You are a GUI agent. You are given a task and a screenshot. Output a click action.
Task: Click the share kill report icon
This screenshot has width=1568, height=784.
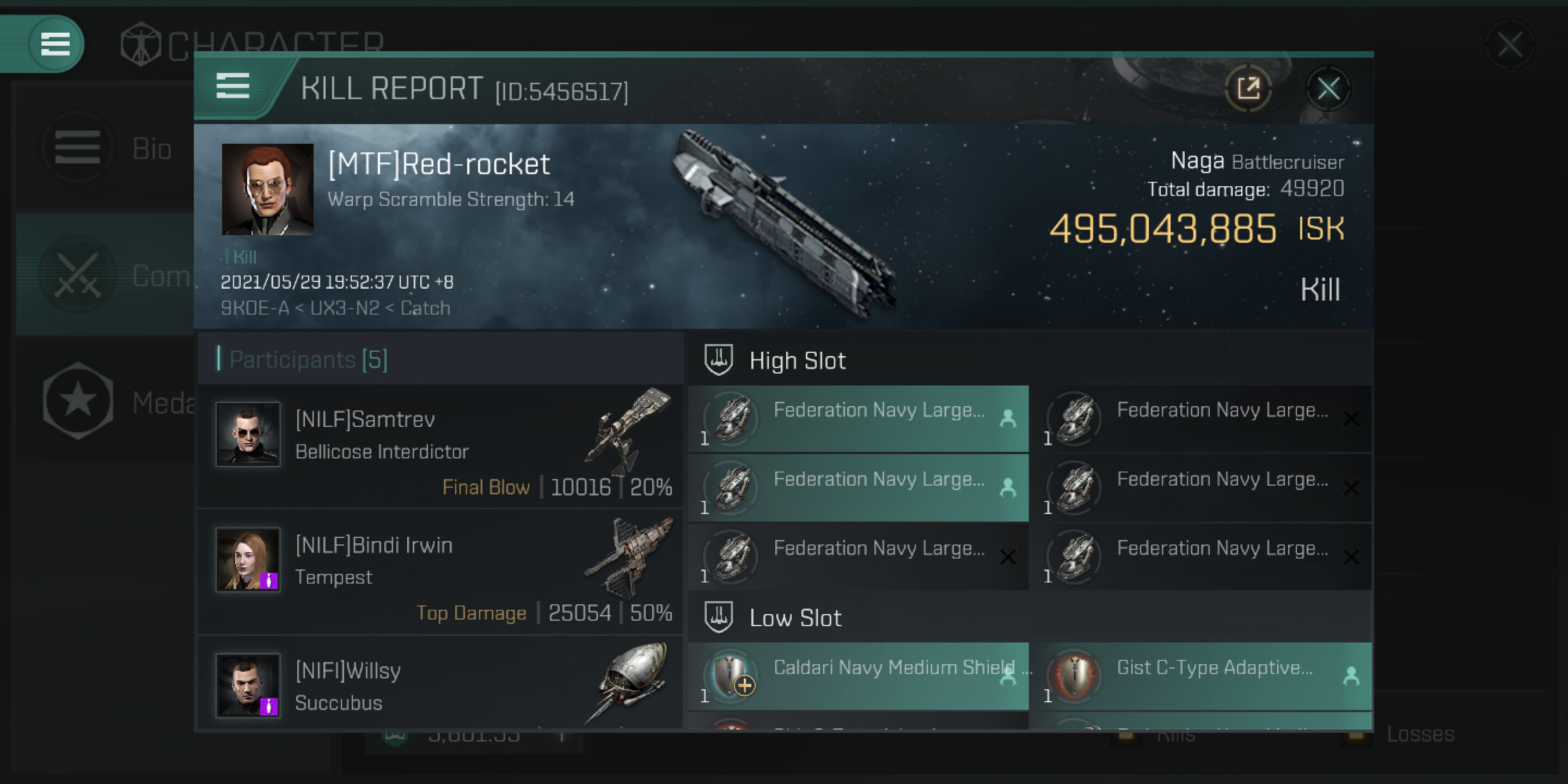coord(1248,89)
